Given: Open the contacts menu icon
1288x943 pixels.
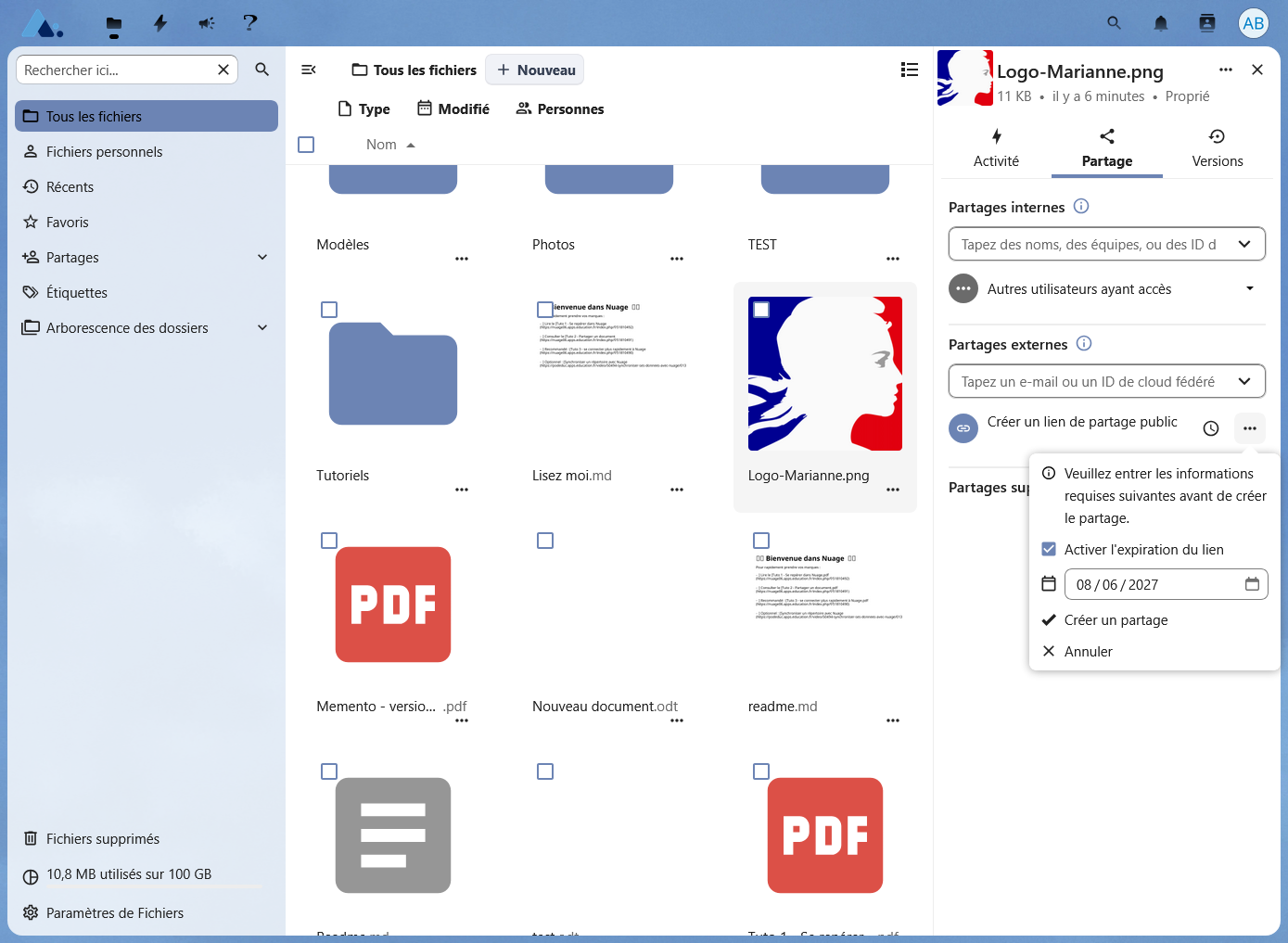Looking at the screenshot, I should (x=1207, y=23).
